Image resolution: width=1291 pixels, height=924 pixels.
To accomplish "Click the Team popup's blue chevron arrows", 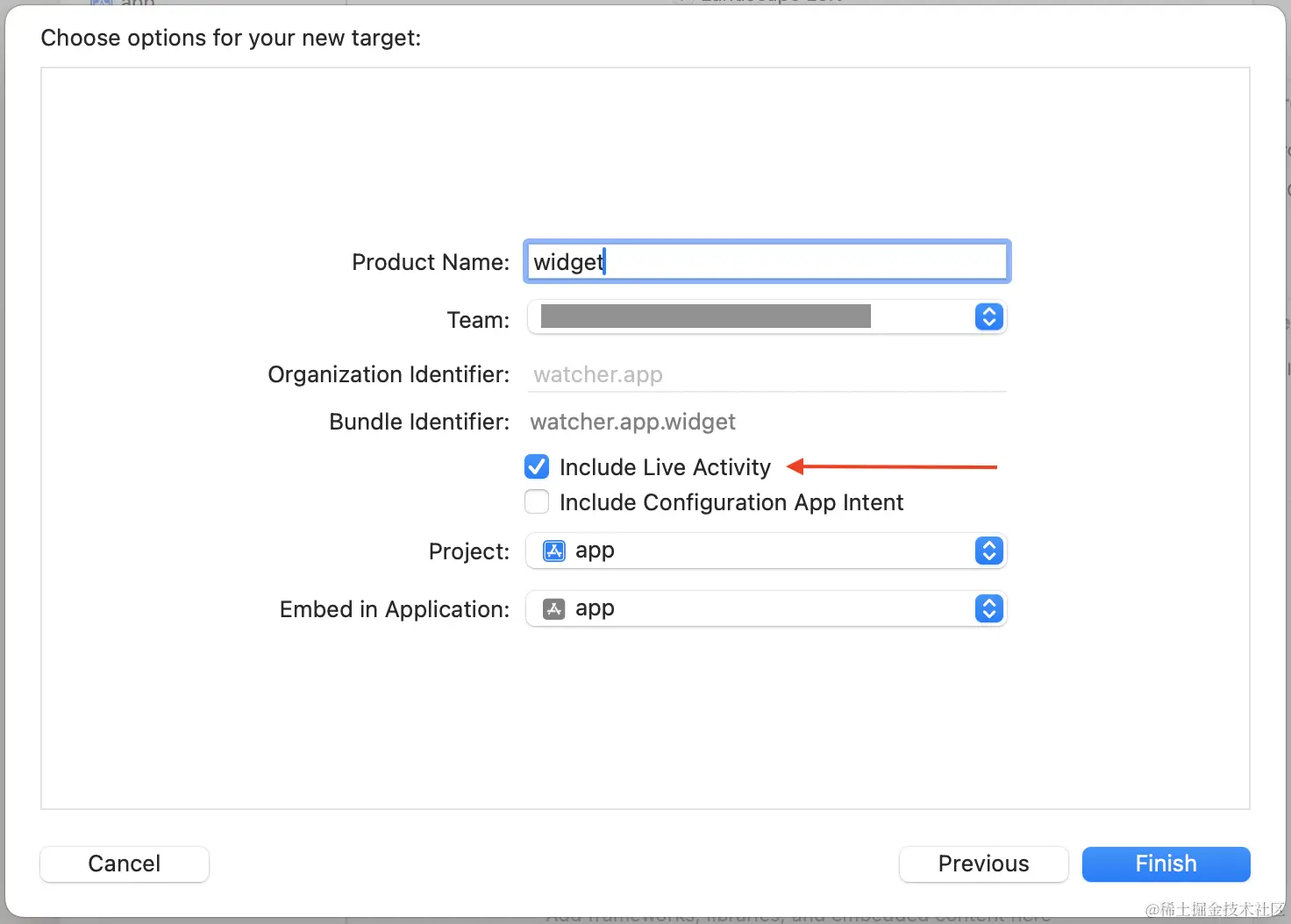I will pyautogui.click(x=988, y=316).
